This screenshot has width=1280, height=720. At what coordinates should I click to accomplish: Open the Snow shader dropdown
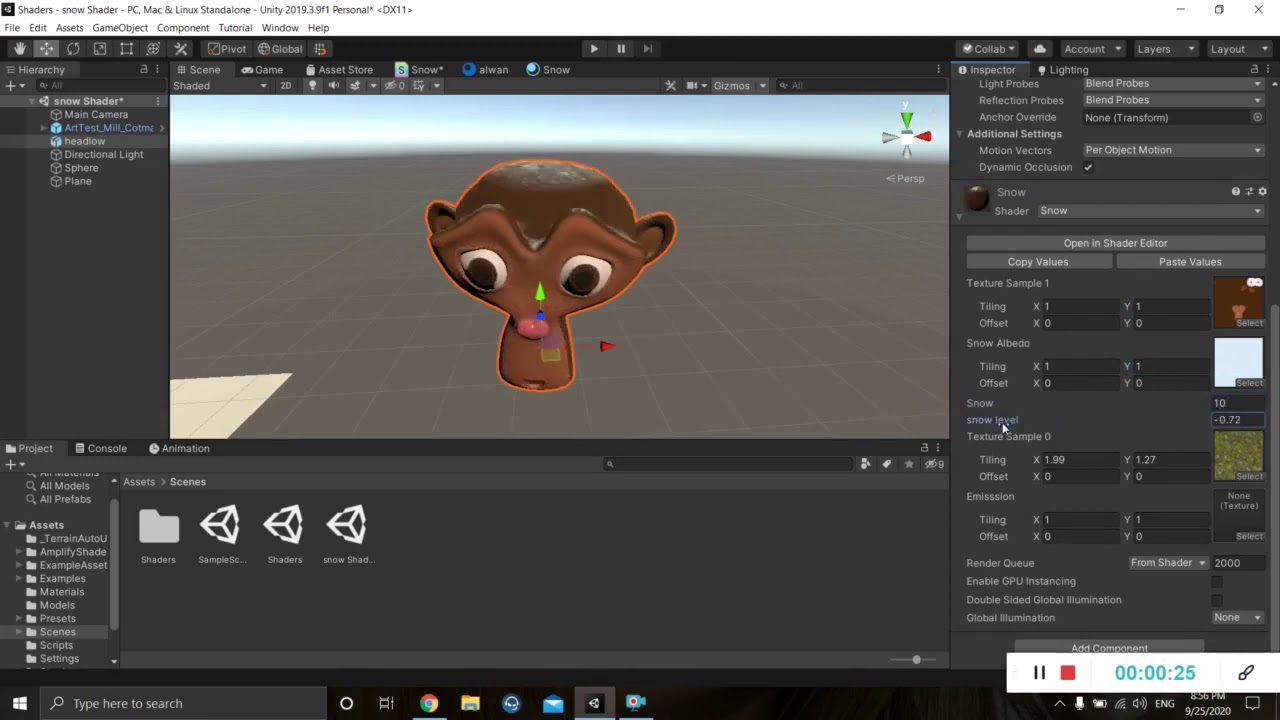tap(1150, 211)
